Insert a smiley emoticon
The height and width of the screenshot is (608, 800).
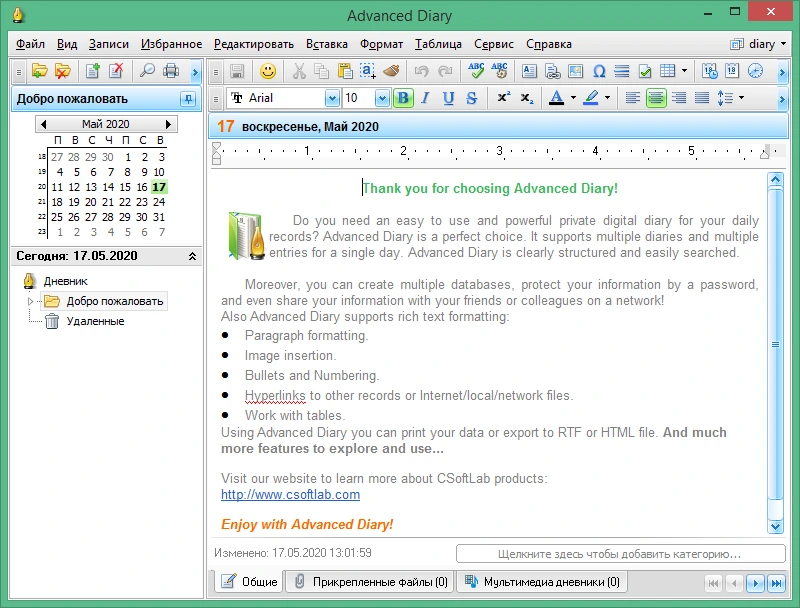(x=268, y=71)
